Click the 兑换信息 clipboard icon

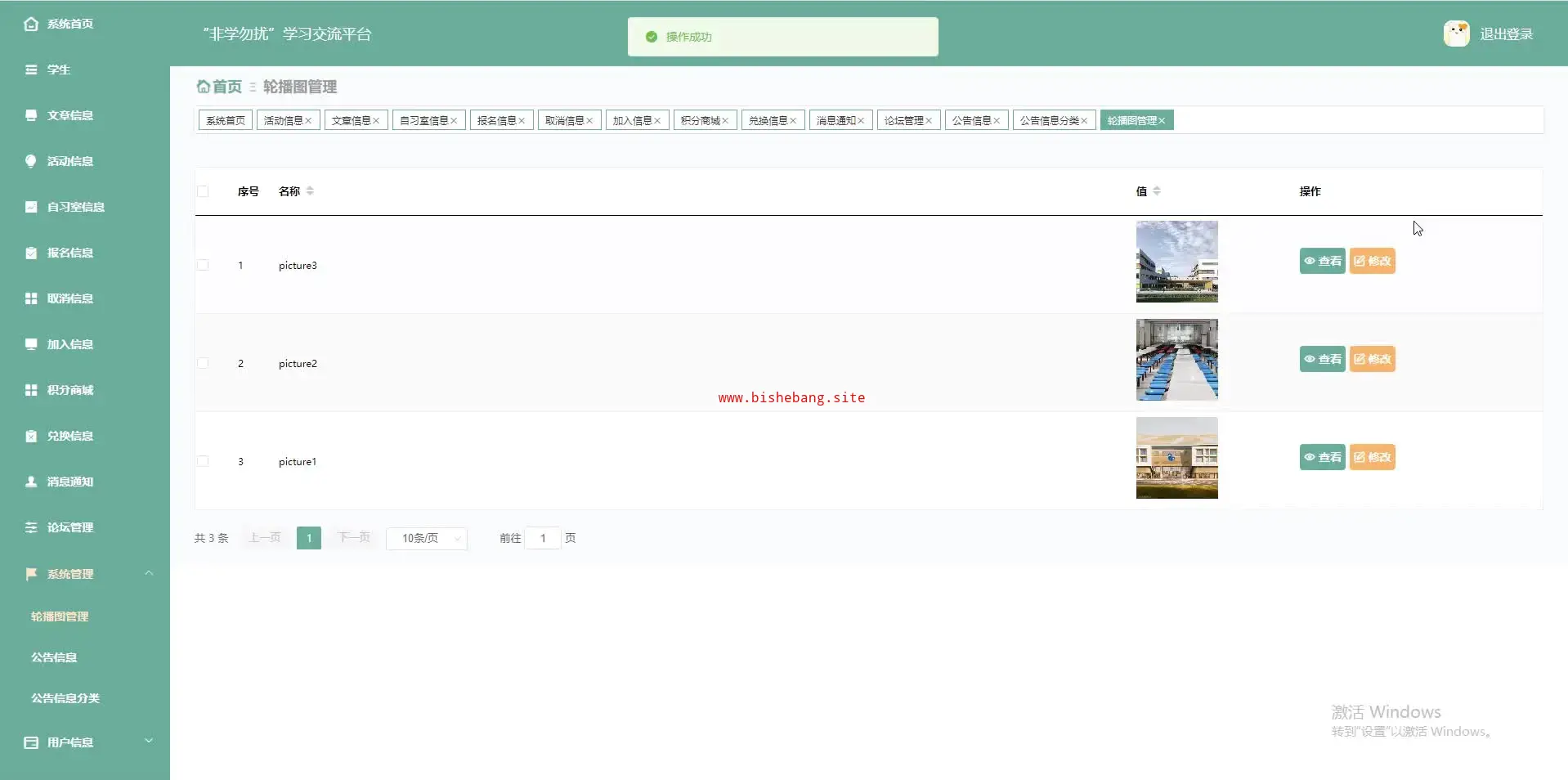click(31, 436)
